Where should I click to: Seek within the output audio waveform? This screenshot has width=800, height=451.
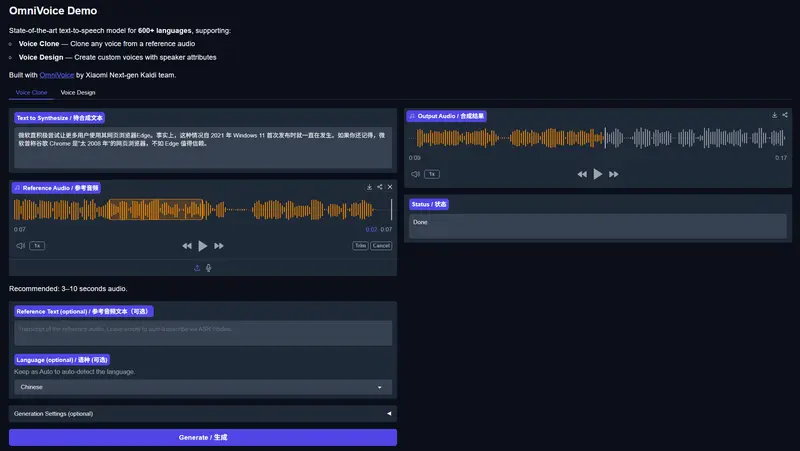[x=598, y=138]
